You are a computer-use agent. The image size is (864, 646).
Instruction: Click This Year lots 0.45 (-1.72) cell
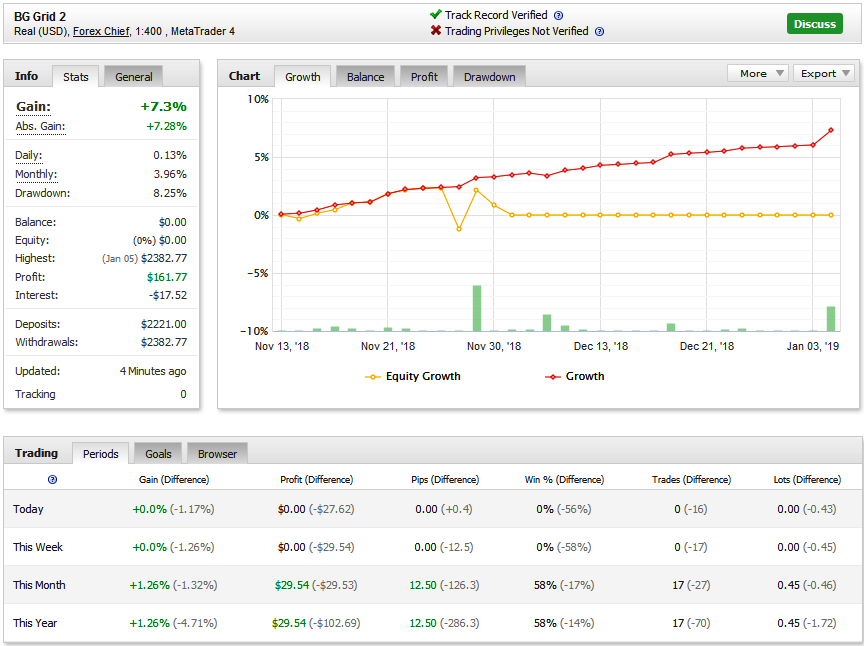[x=807, y=623]
